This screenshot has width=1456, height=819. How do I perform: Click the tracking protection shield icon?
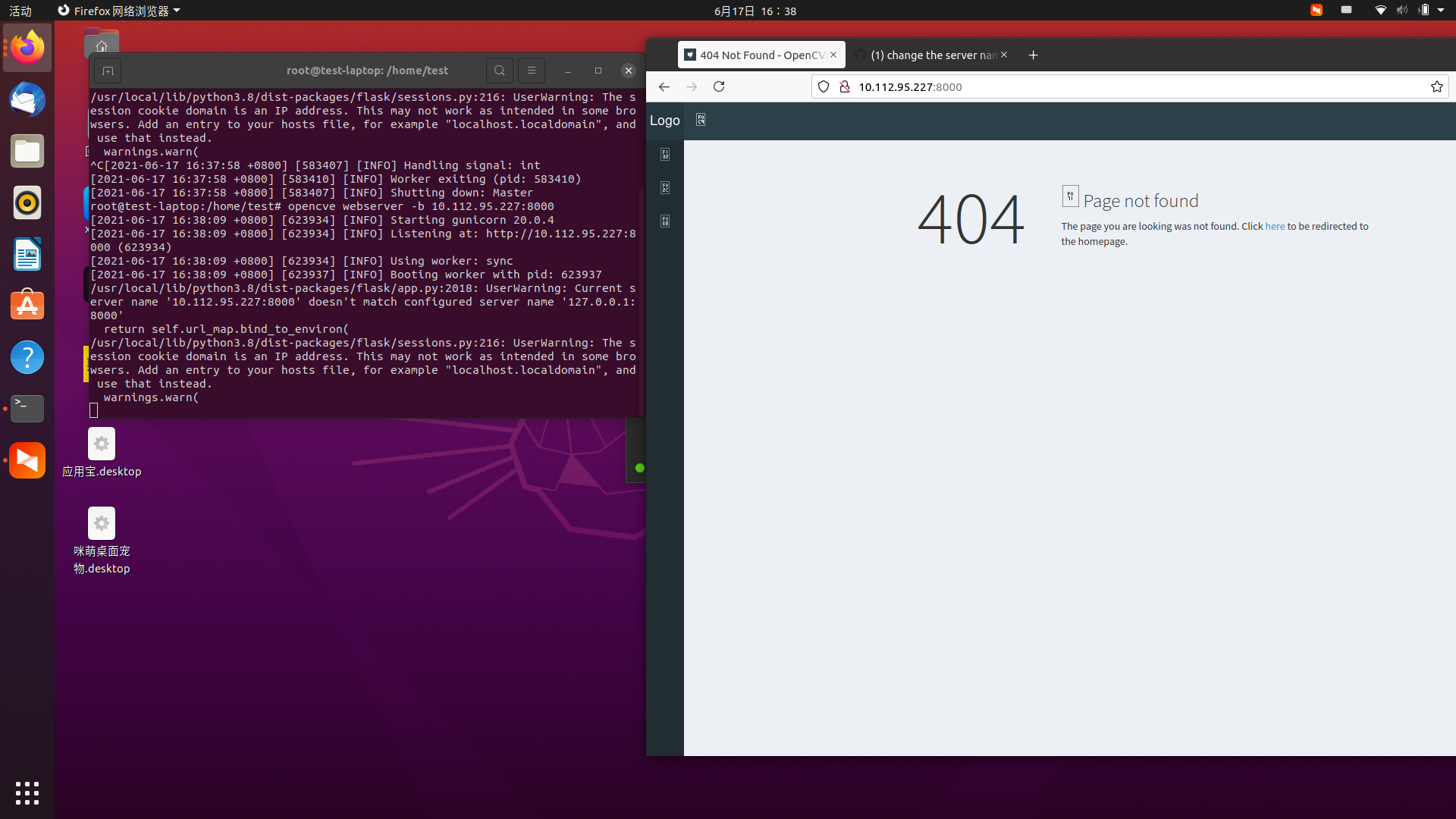pyautogui.click(x=824, y=86)
